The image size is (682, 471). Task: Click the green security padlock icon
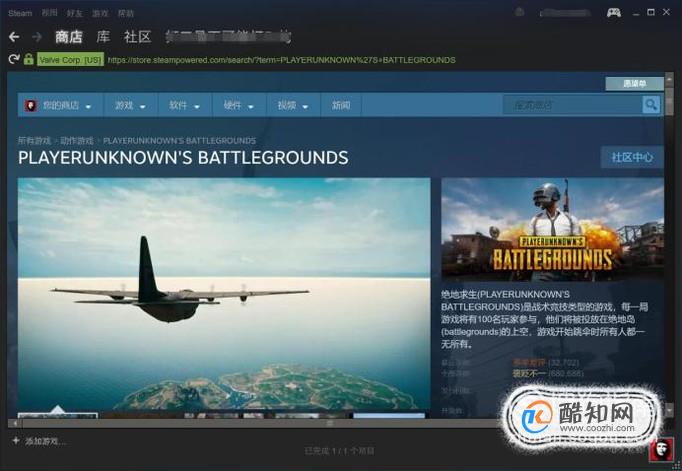pyautogui.click(x=29, y=60)
